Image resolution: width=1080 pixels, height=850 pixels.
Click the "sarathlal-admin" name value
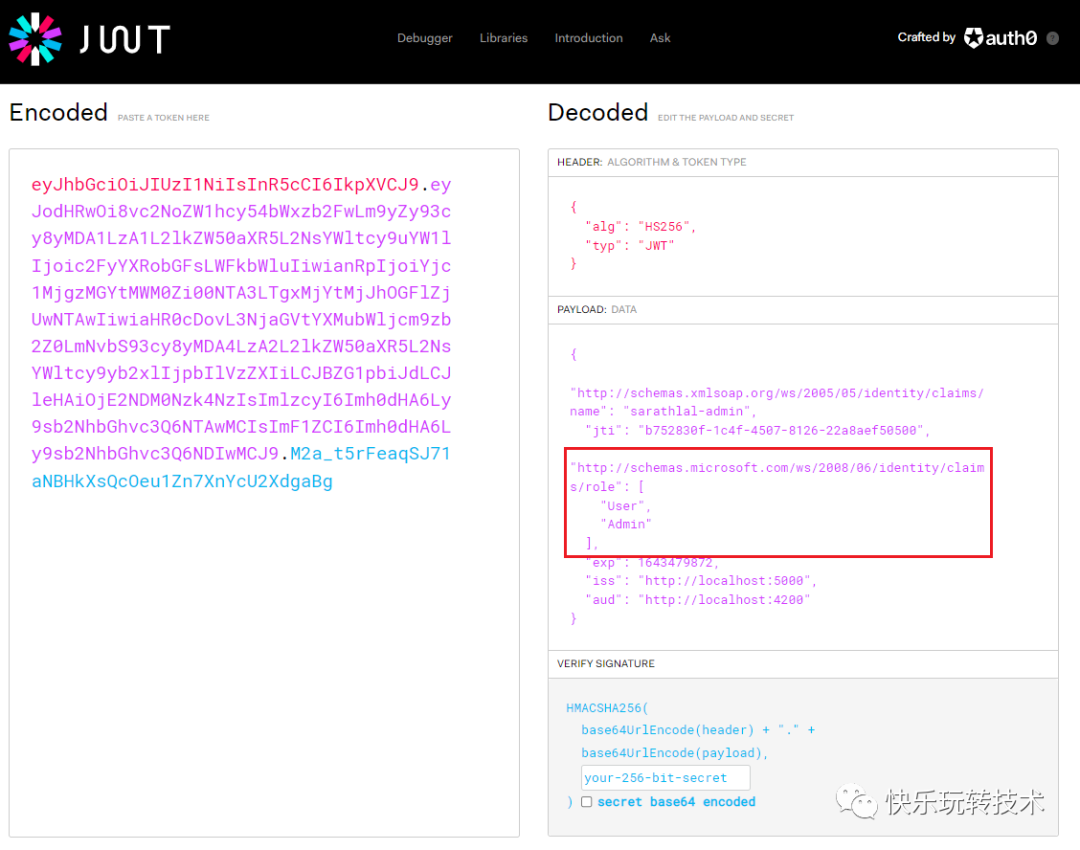tap(687, 411)
